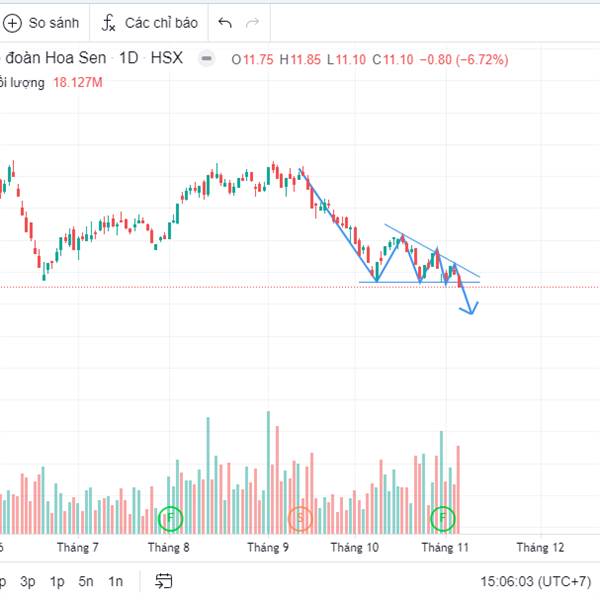Click the 1D interval label in legend
Screen dimensions: 600x600
point(128,58)
